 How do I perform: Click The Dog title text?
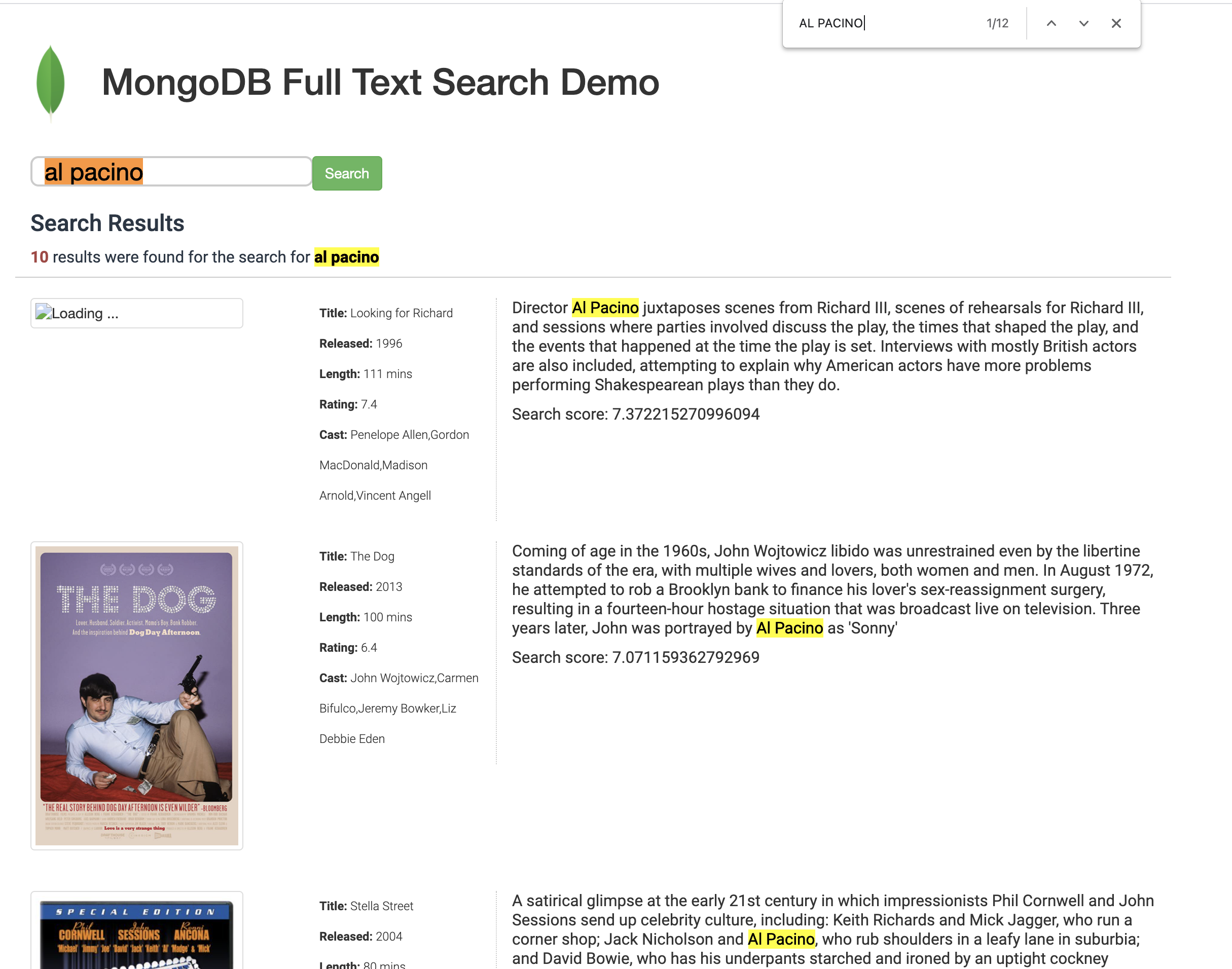[x=372, y=556]
